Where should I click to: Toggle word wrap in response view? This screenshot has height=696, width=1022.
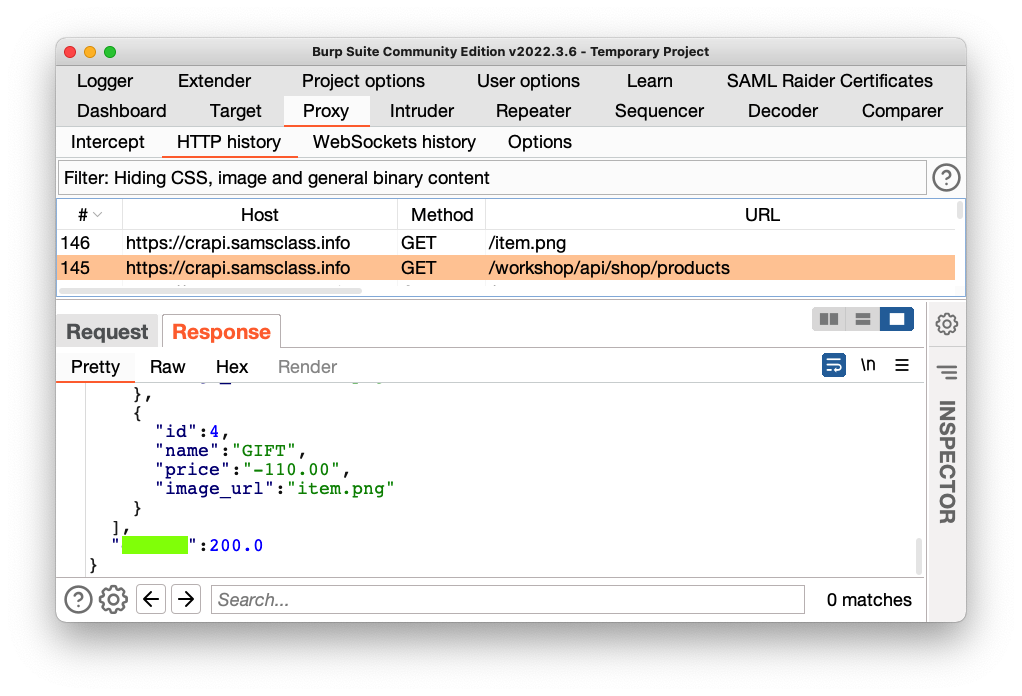[x=833, y=365]
